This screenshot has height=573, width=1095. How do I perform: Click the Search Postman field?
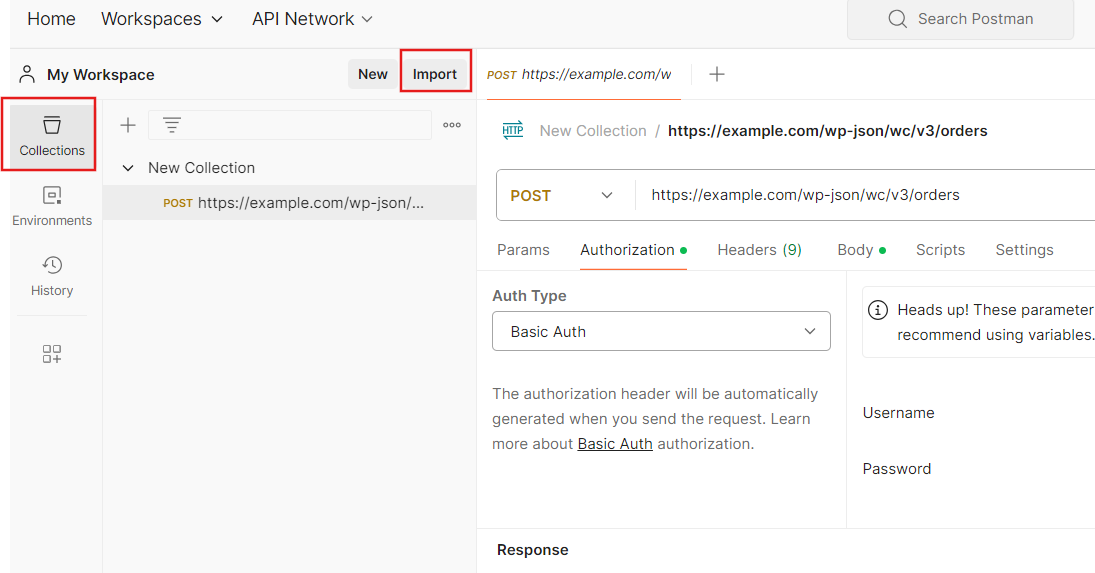coord(960,19)
